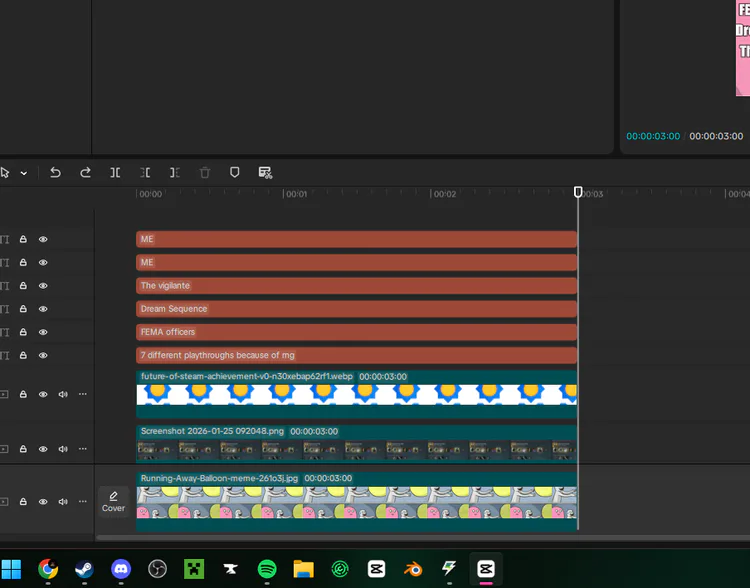750x588 pixels.
Task: Lock the Screenshot 2026-01-25 track
Action: 23,449
